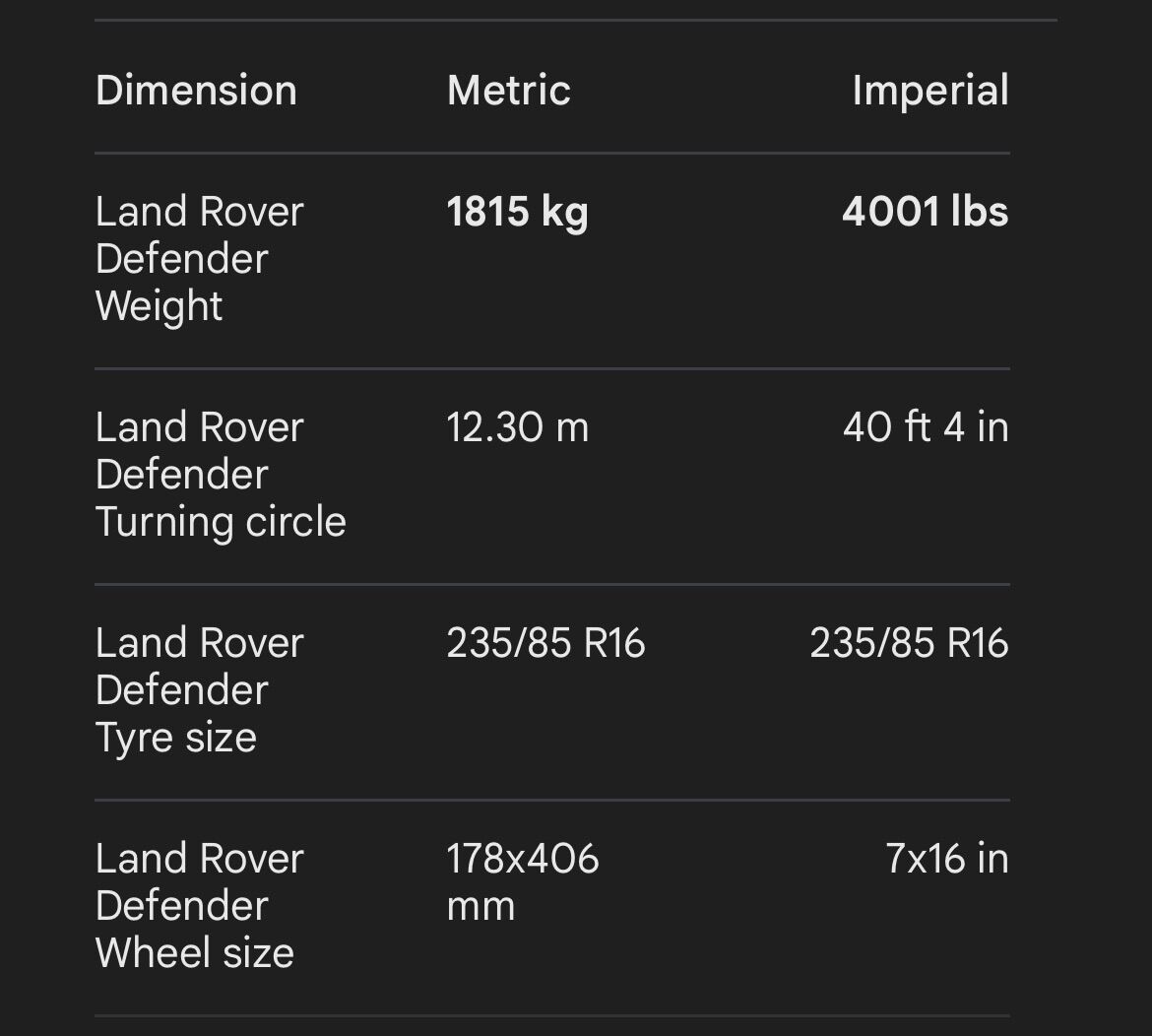Click the imperial 235/85 R16 tyre value
Screen dimensions: 1152x1036
point(909,643)
